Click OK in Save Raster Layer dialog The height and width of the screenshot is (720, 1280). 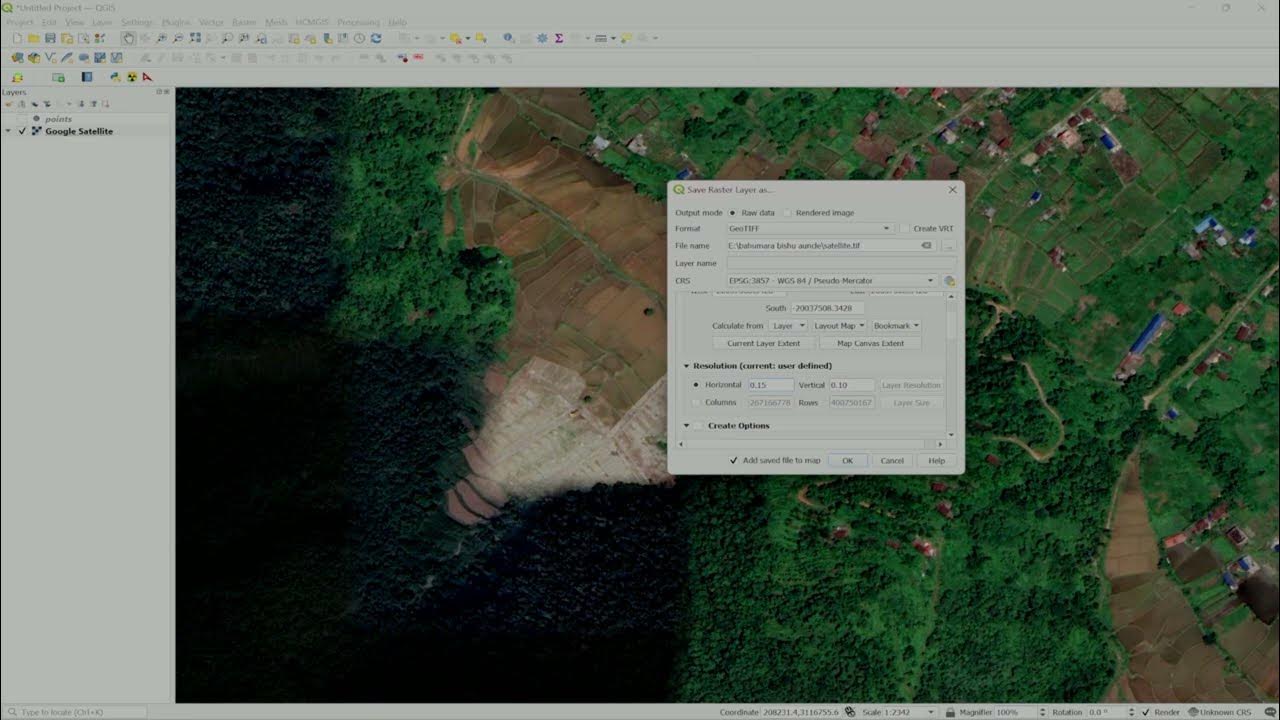[847, 461]
